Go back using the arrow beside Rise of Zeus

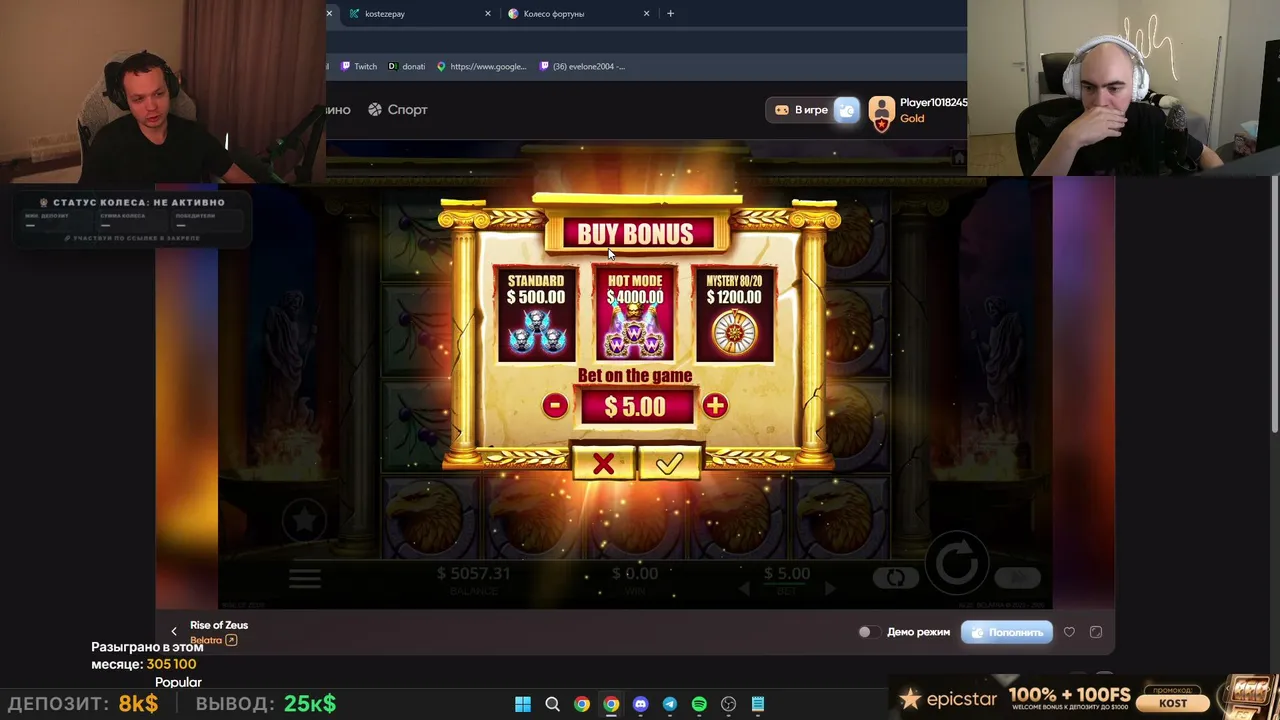[174, 631]
